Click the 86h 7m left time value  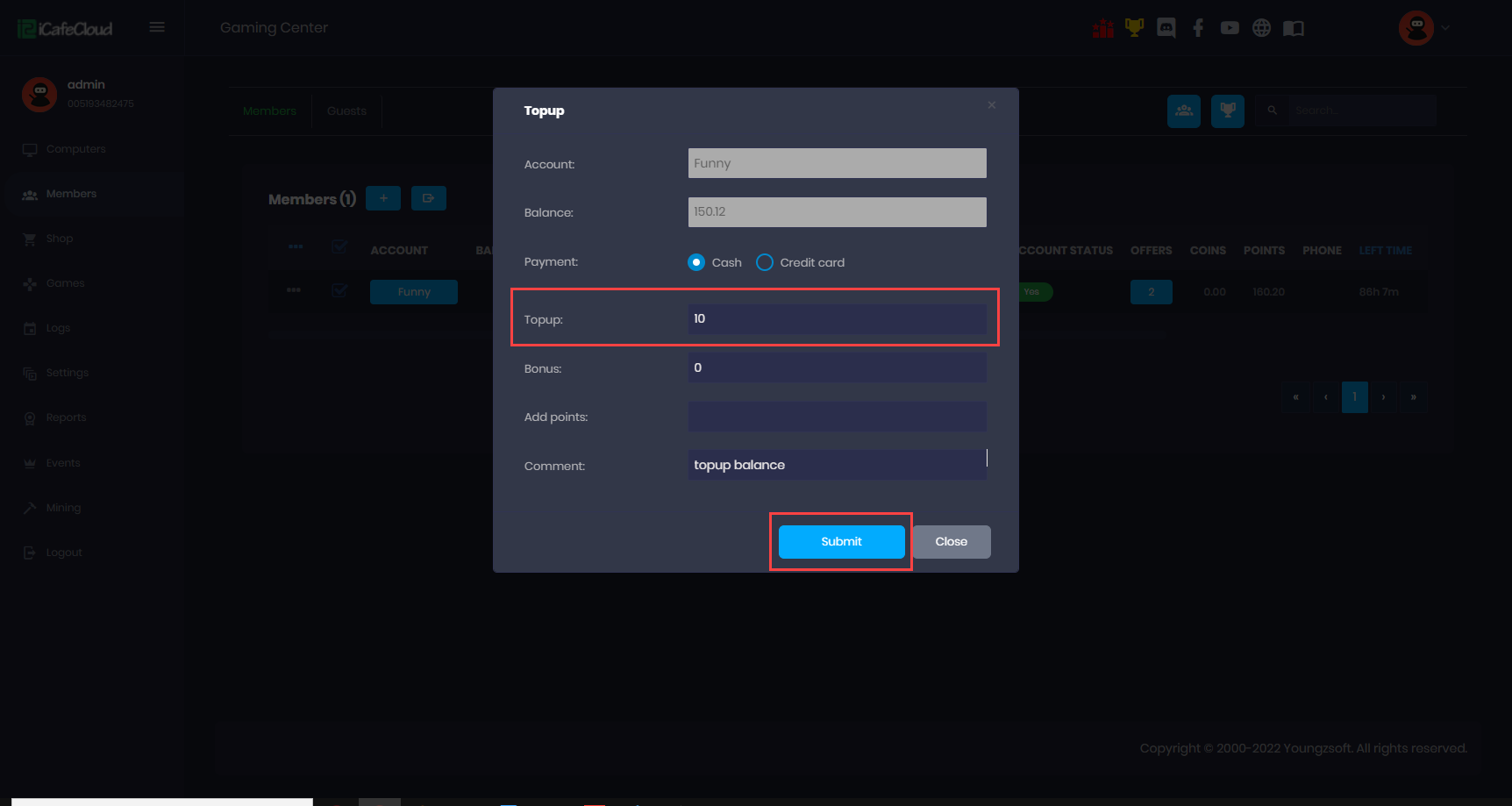pyautogui.click(x=1379, y=292)
